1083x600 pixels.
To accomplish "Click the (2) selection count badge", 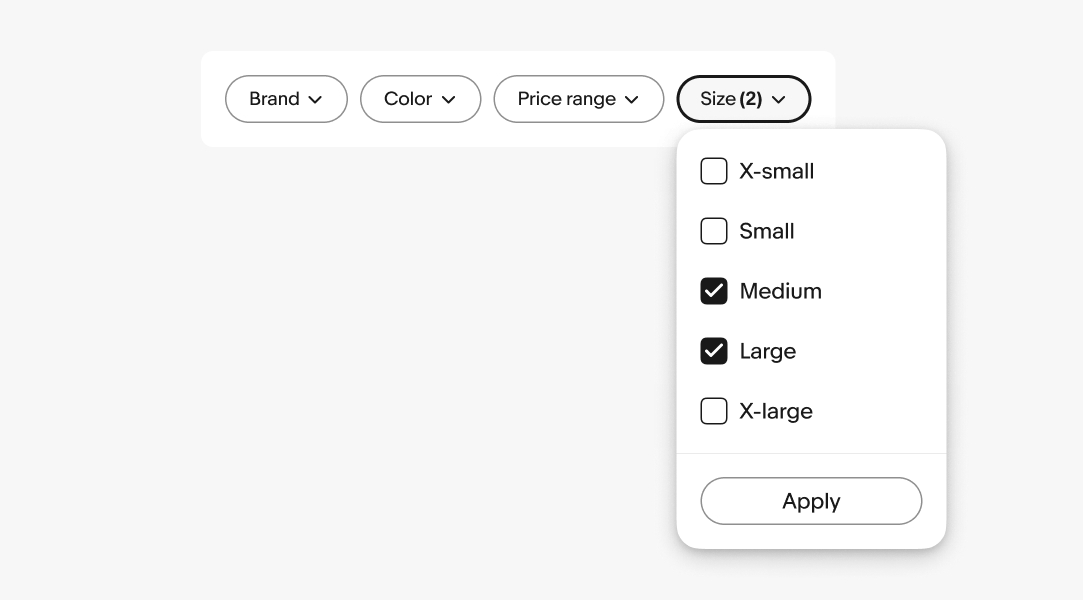I will click(751, 99).
